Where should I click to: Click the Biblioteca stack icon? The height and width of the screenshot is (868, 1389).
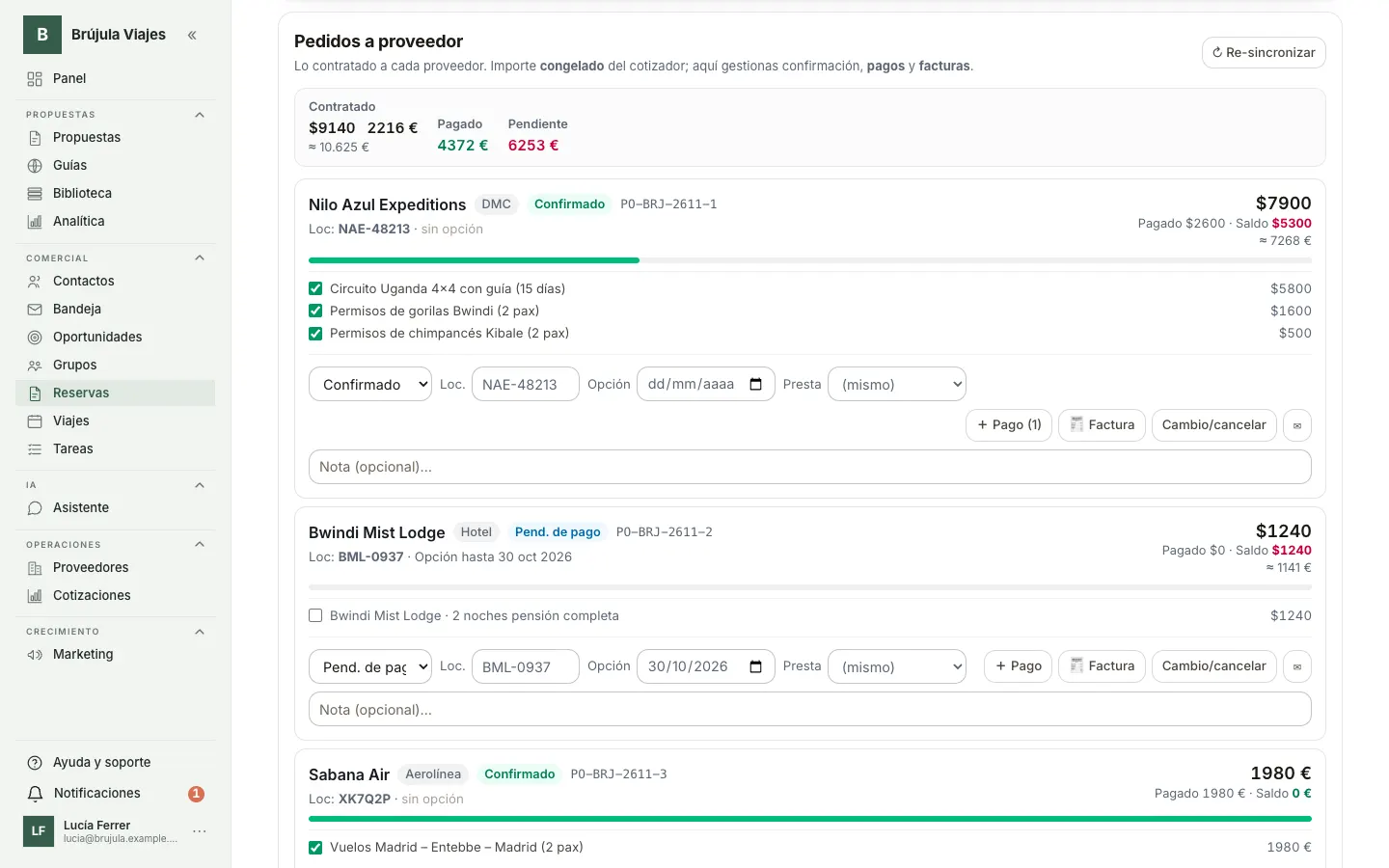coord(35,194)
